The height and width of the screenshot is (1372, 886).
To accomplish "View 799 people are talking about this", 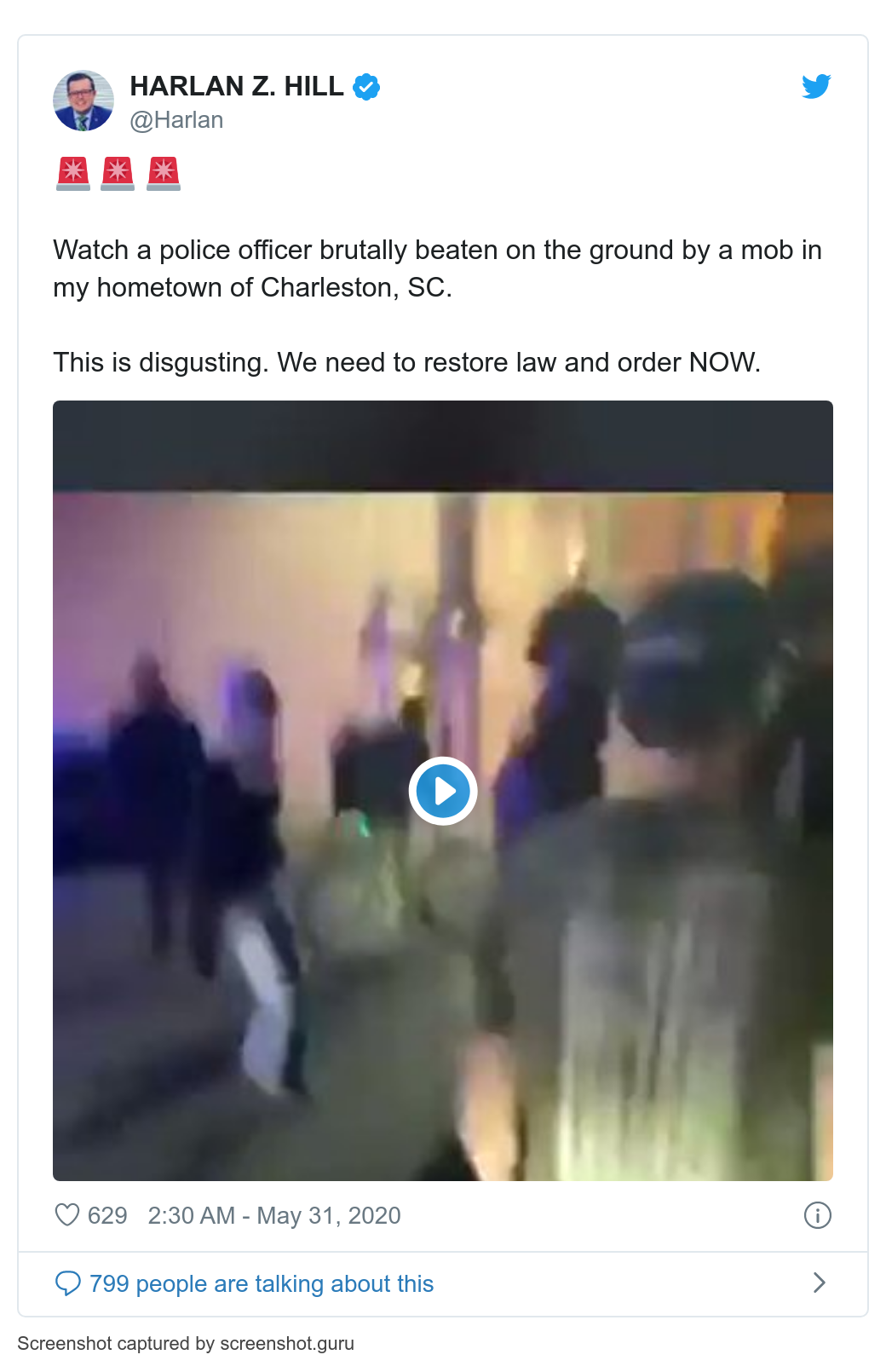I will 262,1283.
